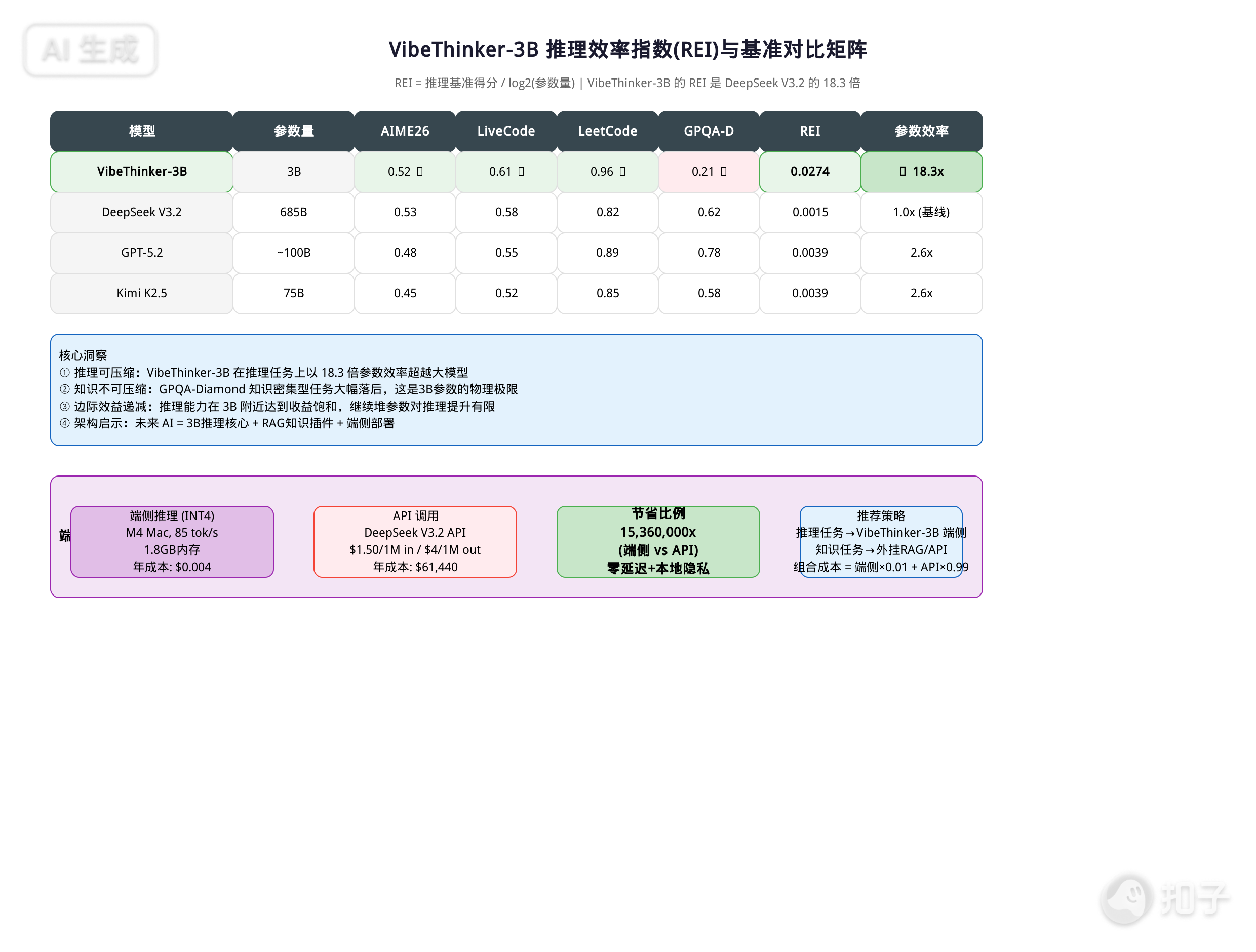Click the '$1.50/1M in / $4/1M out' pricing line
Image resolution: width=1256 pixels, height=952 pixels.
(x=415, y=549)
